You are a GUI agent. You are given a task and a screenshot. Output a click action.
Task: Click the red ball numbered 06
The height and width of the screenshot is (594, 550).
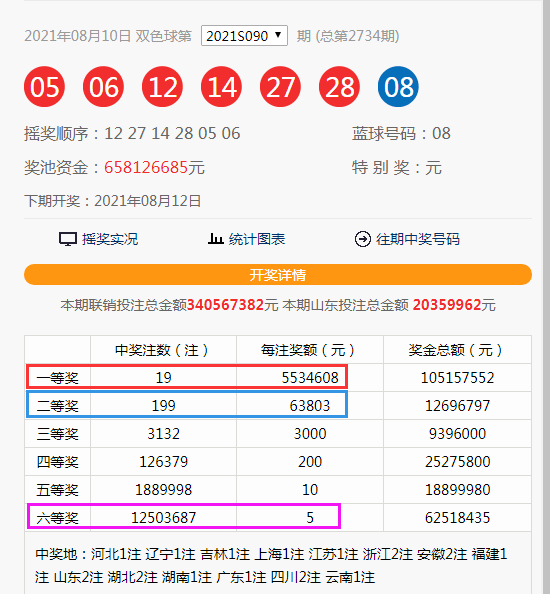tap(103, 87)
